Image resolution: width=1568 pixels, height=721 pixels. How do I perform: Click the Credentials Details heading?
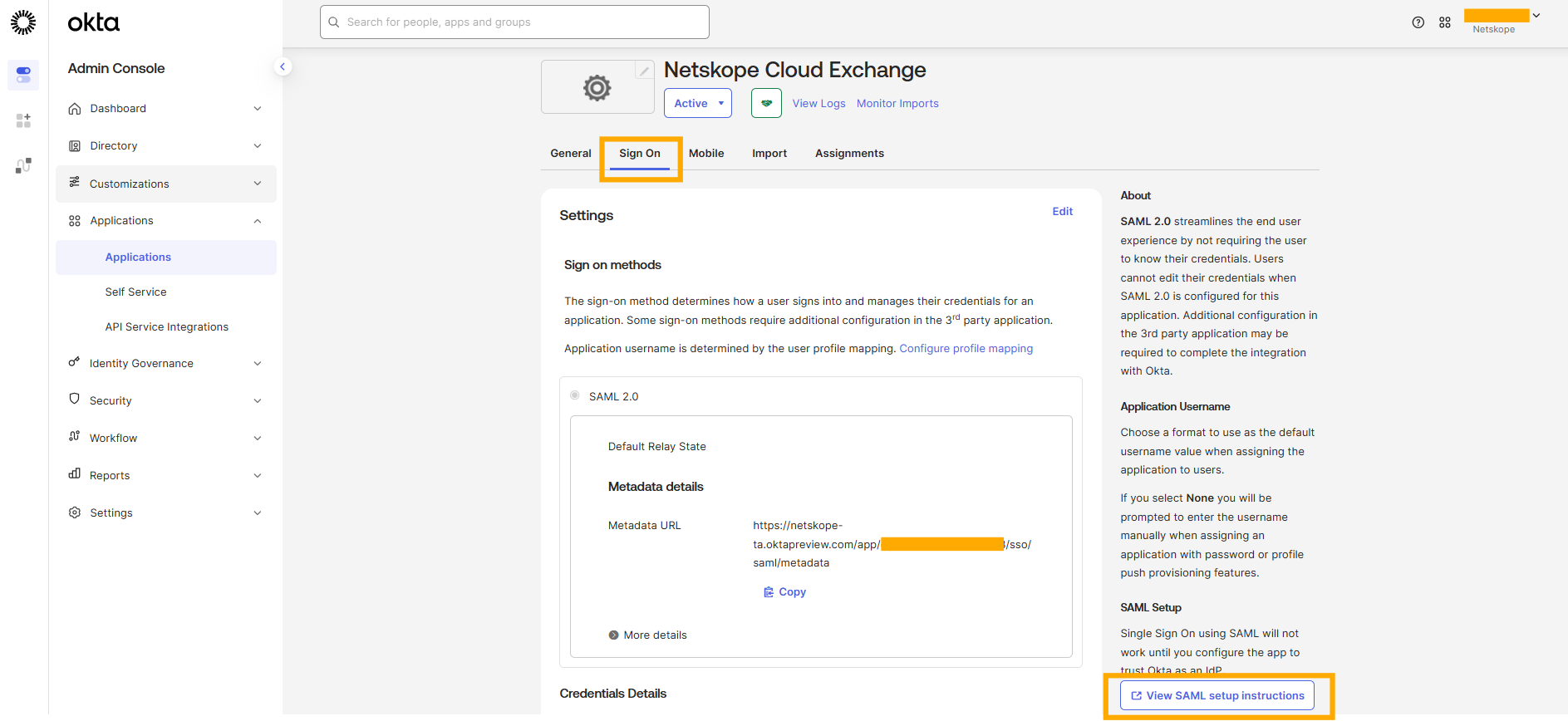[x=612, y=694]
